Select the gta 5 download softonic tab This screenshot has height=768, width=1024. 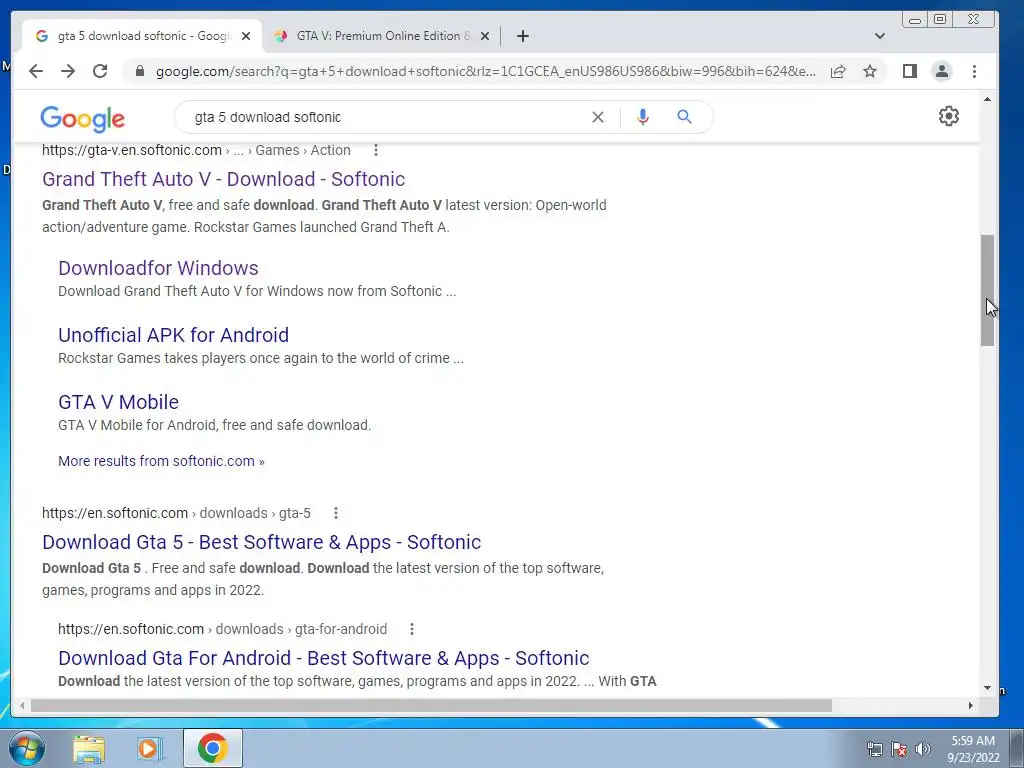tap(142, 36)
